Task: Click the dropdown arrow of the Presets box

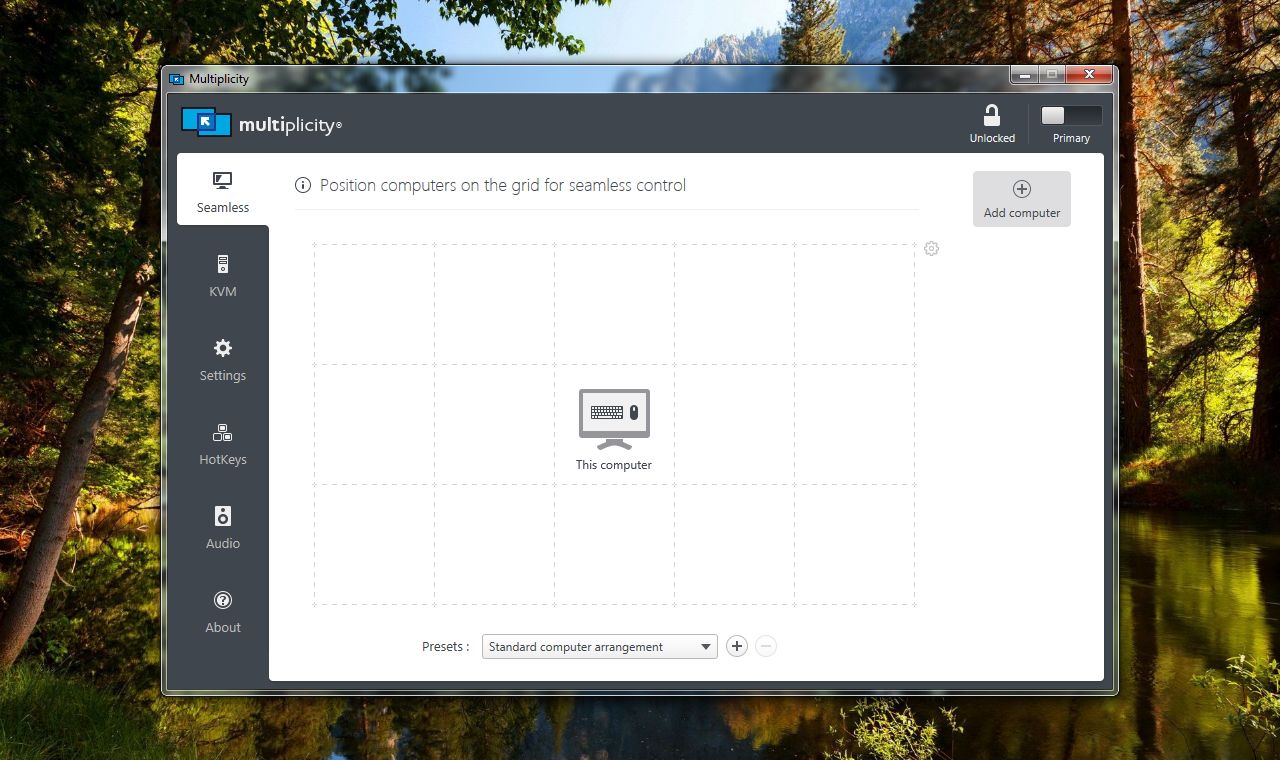Action: tap(706, 646)
